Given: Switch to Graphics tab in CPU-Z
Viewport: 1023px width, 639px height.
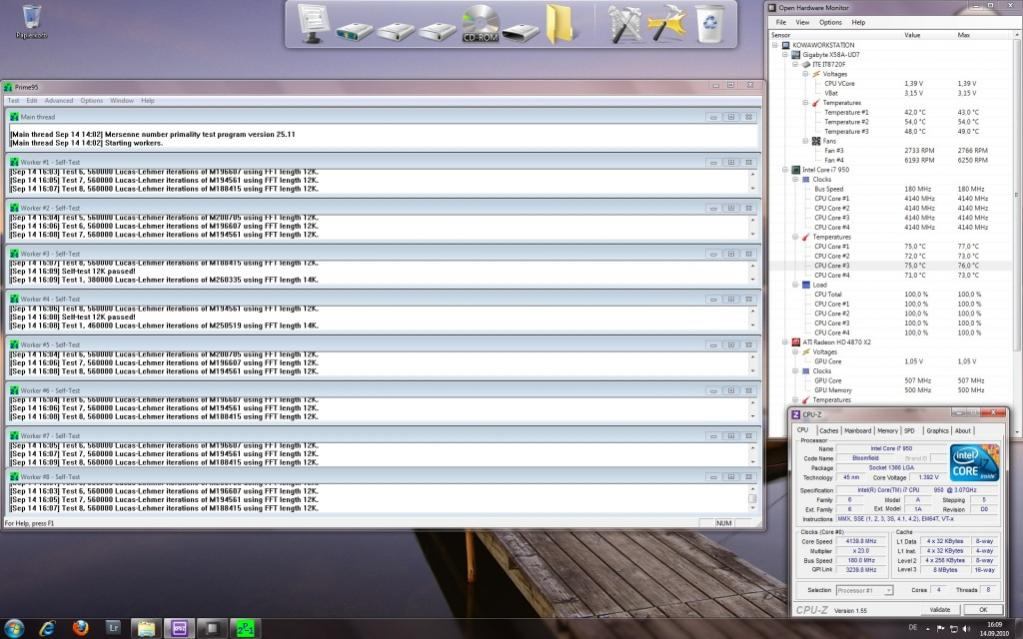Looking at the screenshot, I should coord(937,431).
